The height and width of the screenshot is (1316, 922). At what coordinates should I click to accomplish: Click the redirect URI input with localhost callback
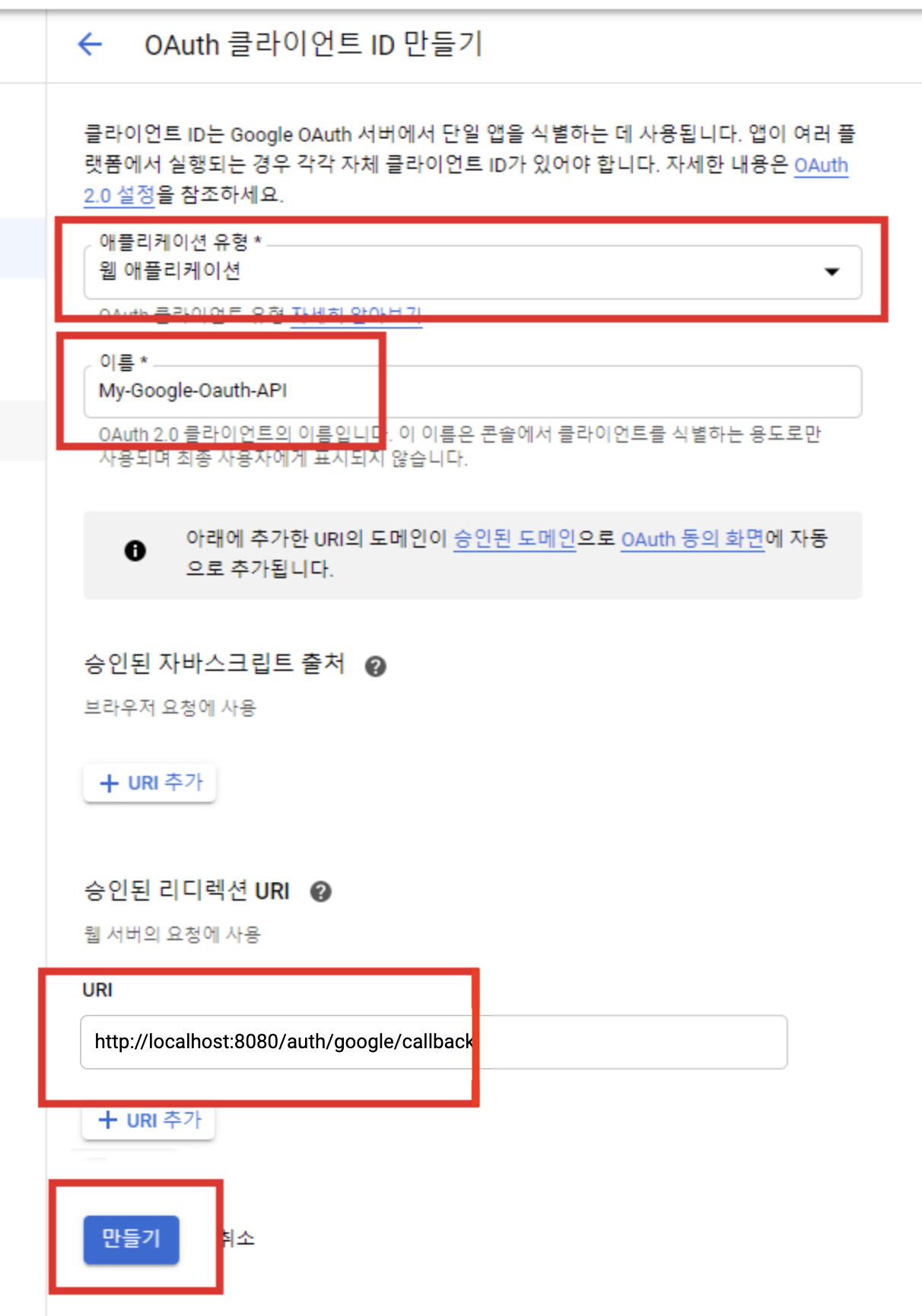434,1041
